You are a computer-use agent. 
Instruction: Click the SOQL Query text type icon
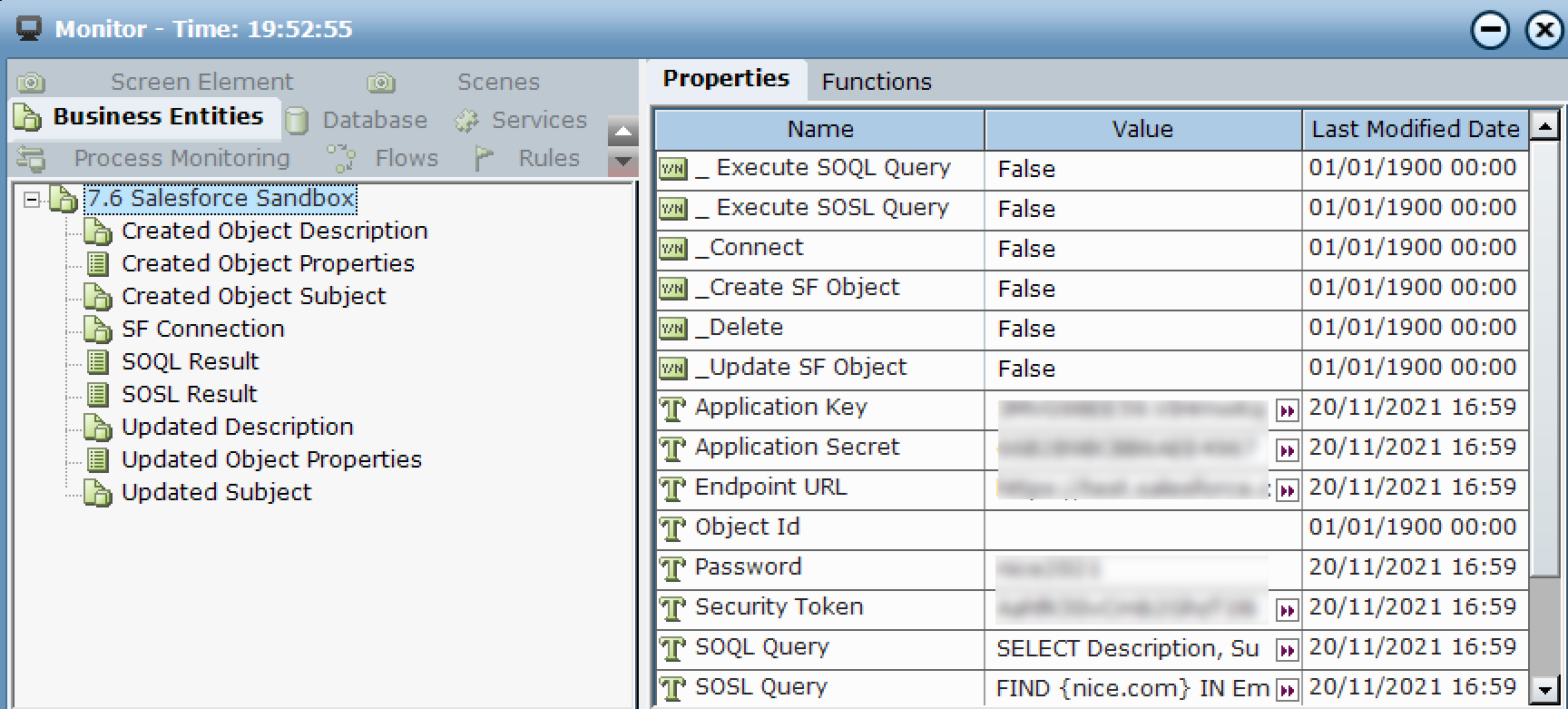(672, 649)
